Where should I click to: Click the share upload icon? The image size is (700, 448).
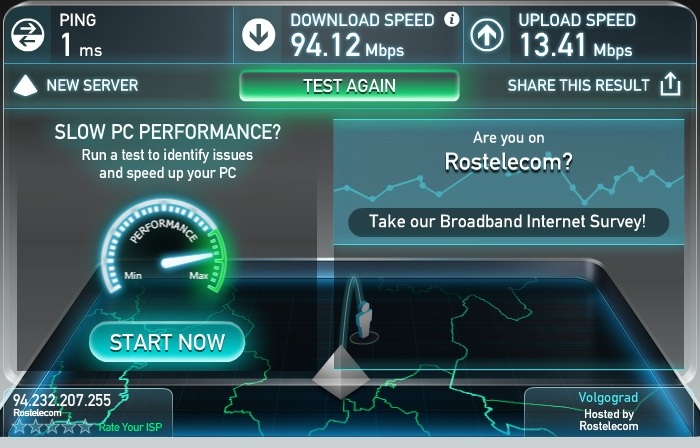tap(670, 84)
